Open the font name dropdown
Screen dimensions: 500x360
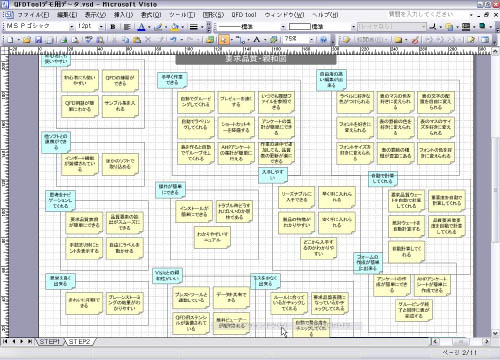click(x=71, y=27)
